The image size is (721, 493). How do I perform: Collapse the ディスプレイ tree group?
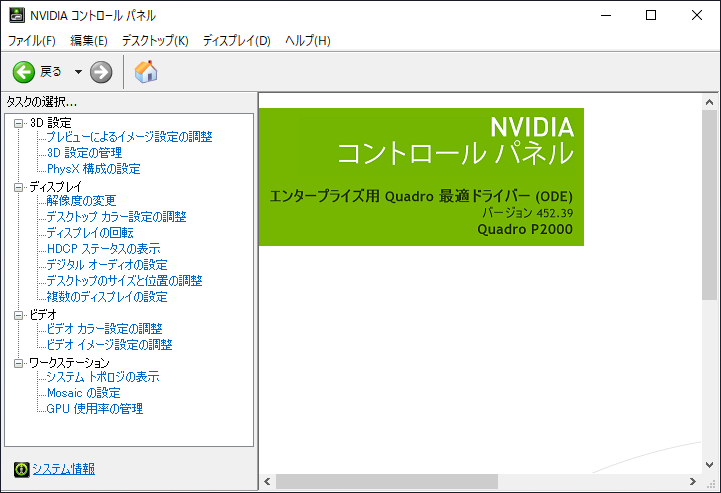[x=18, y=187]
